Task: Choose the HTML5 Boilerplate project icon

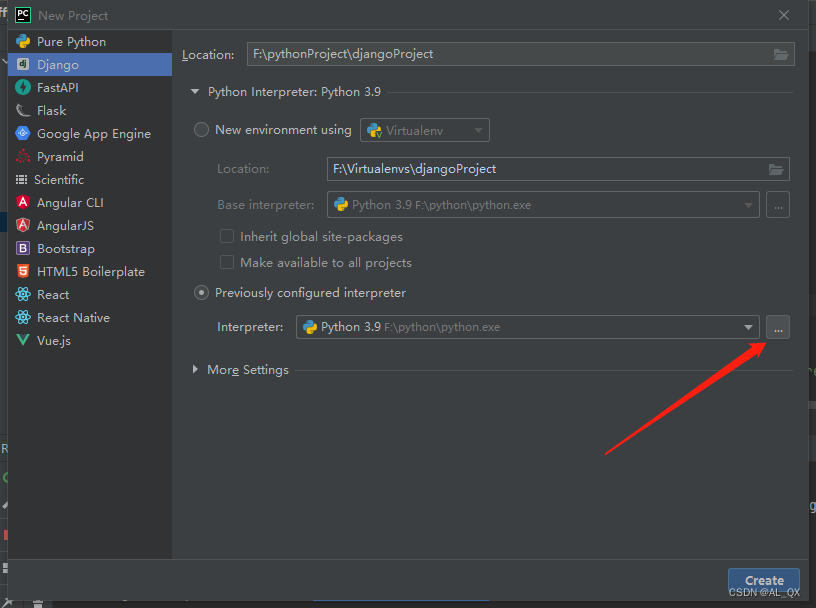Action: tap(23, 271)
